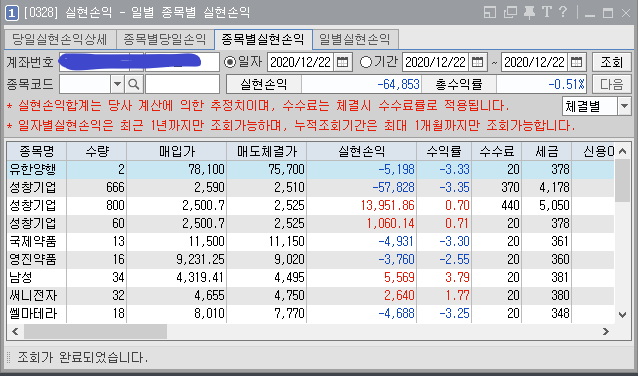Viewport: 638px width, 376px height.
Task: Click the 수수료 column header
Action: point(497,151)
